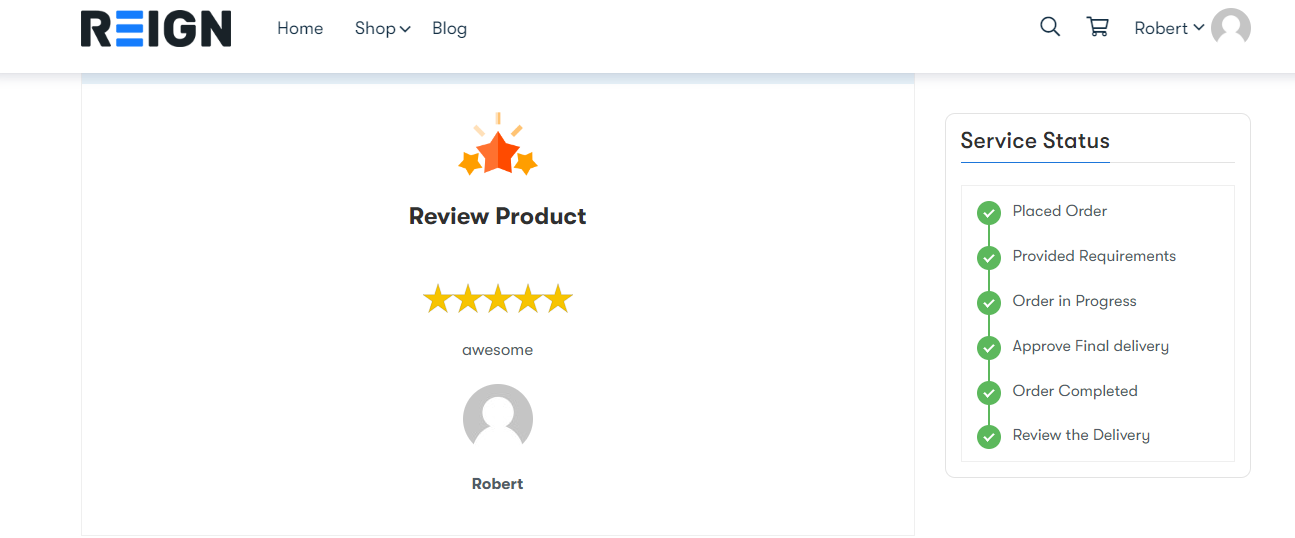Image resolution: width=1295 pixels, height=538 pixels.
Task: Click the REIGN logo
Action: pos(156,29)
